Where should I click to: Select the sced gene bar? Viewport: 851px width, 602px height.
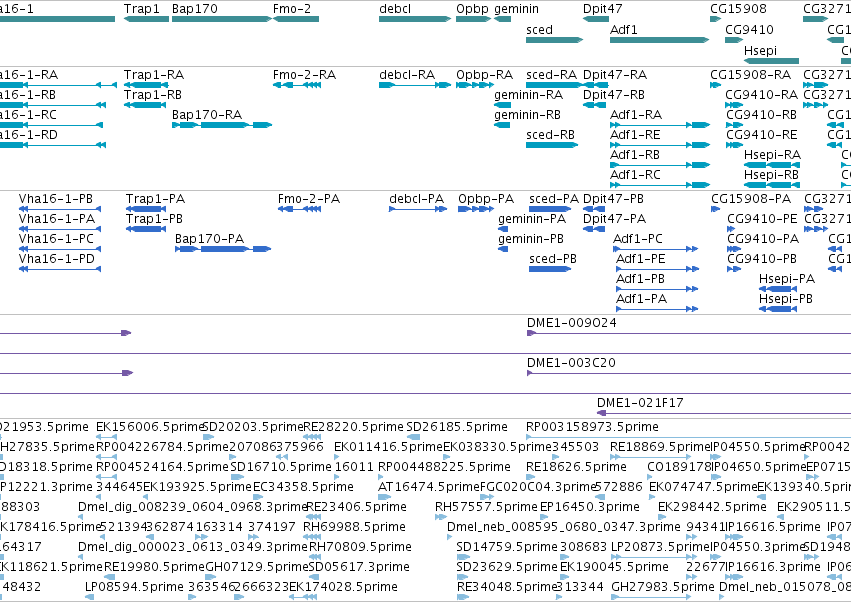click(x=554, y=40)
